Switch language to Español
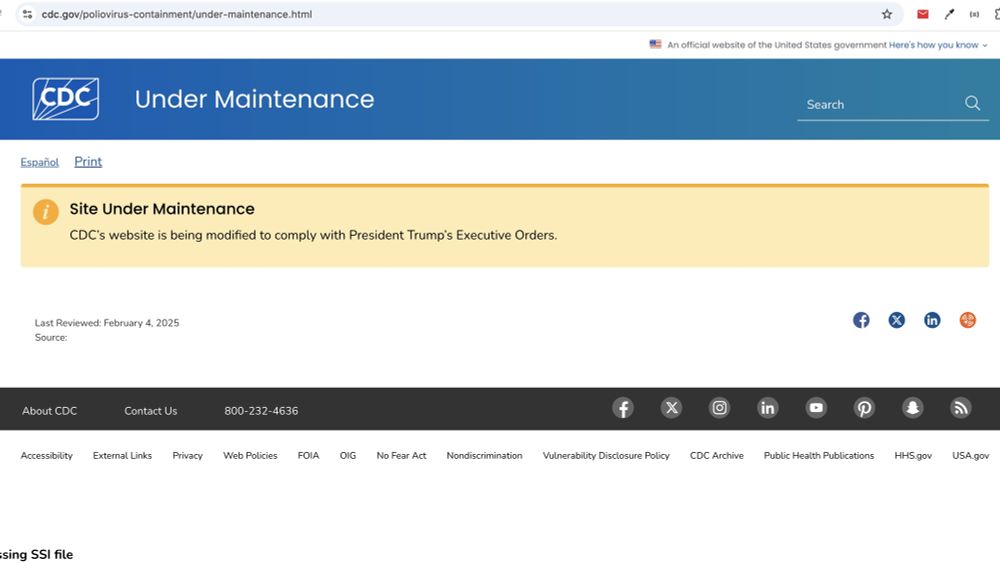Screen dimensions: 1000x563 click(40, 163)
